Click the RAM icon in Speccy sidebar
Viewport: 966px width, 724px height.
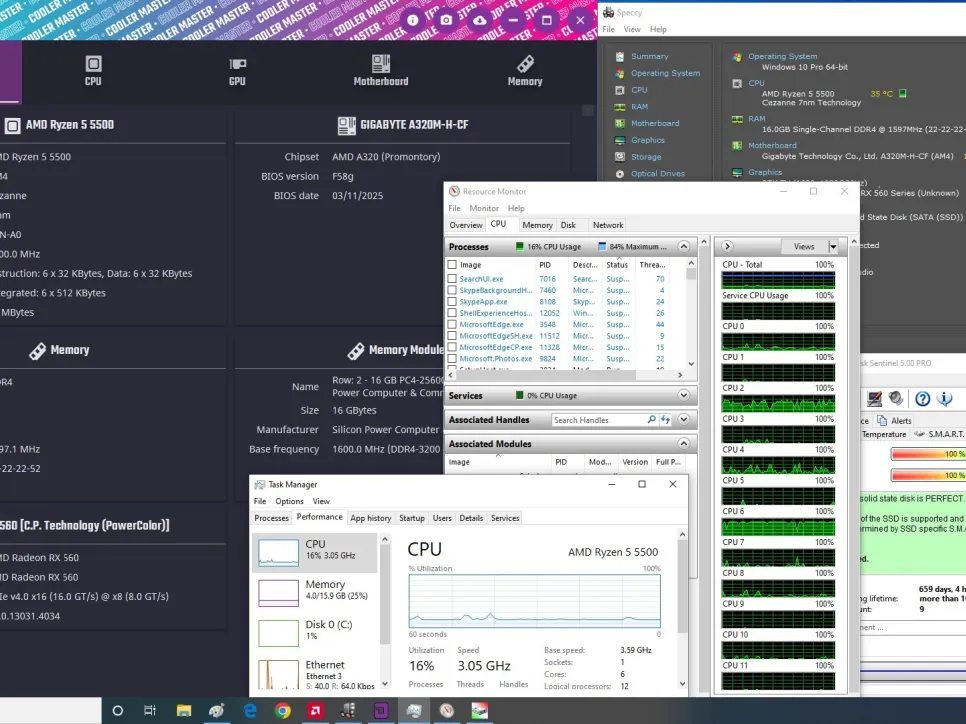[620, 107]
